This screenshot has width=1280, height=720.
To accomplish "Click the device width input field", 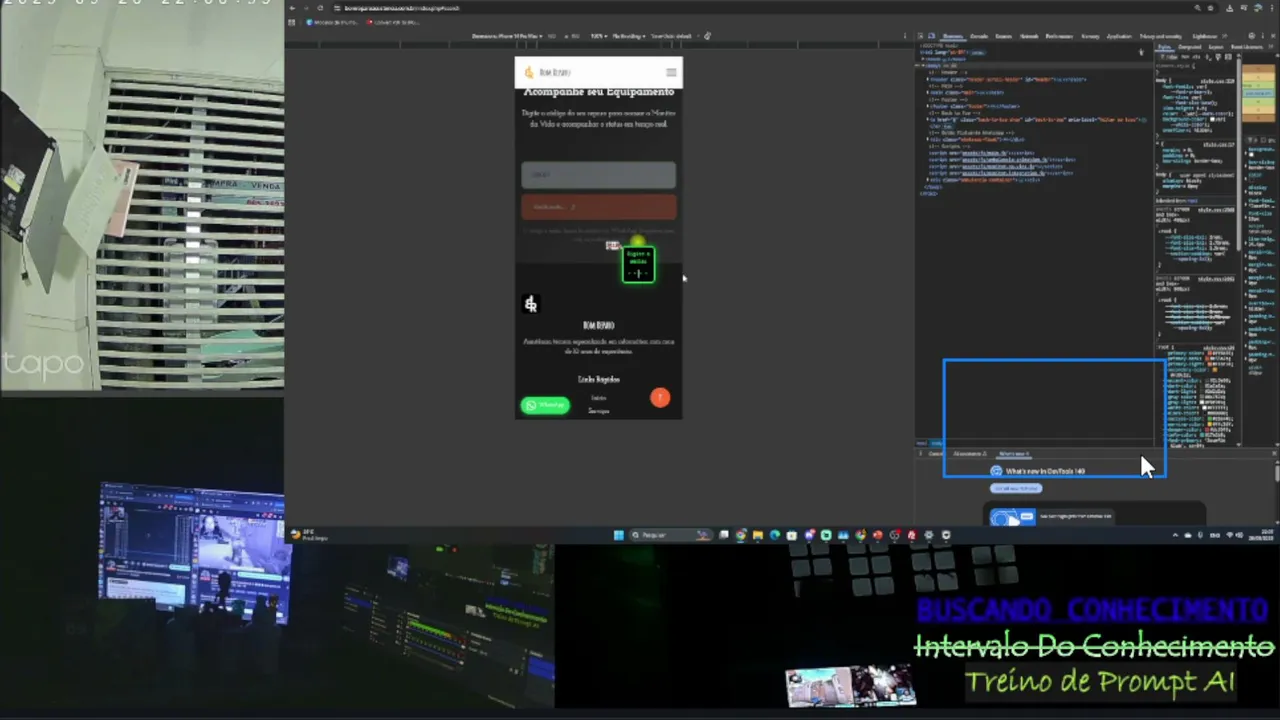I will click(x=552, y=36).
